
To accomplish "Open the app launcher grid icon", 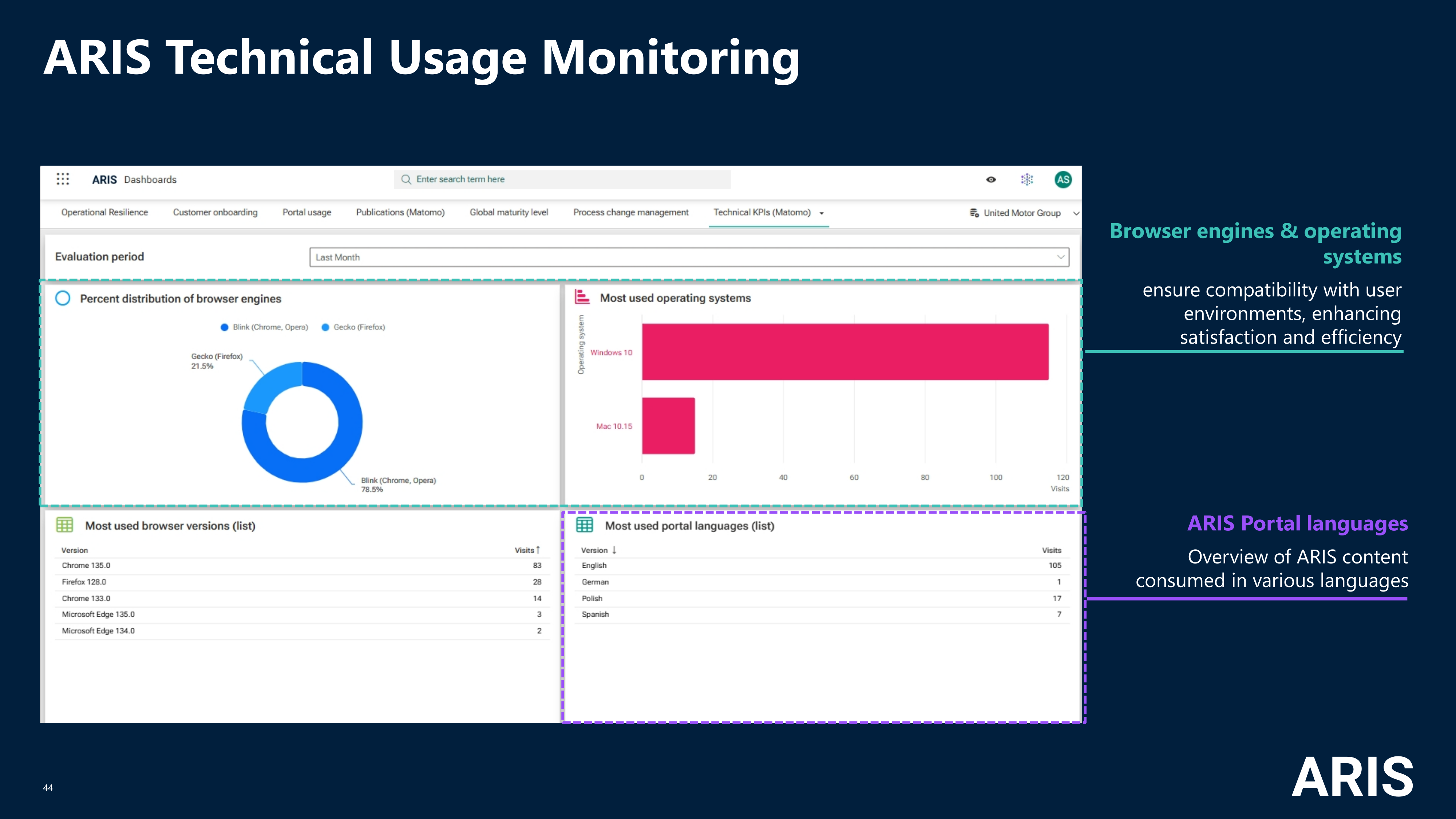I will 63,179.
